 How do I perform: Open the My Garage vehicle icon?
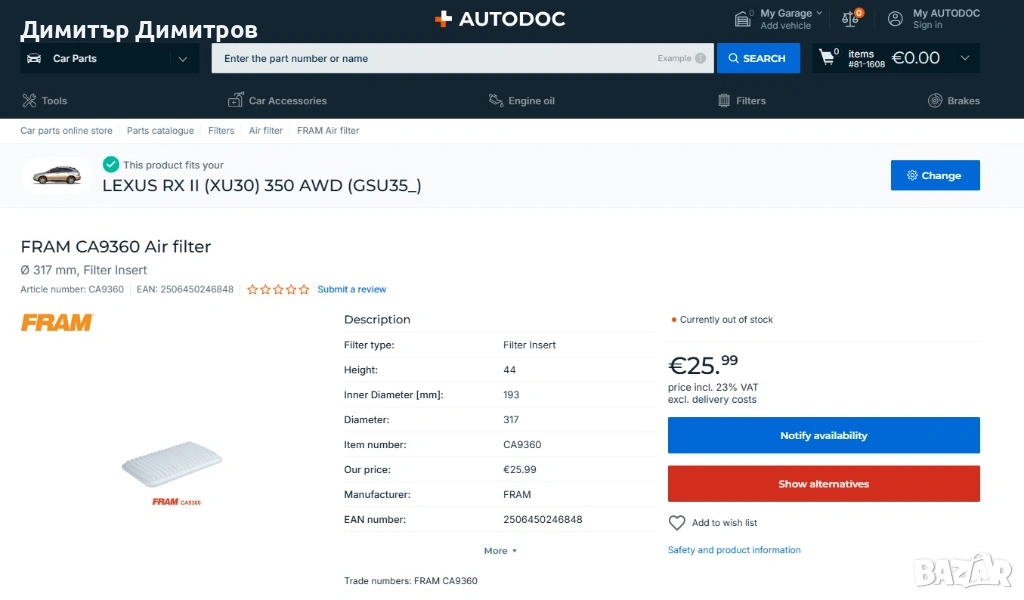pos(743,19)
